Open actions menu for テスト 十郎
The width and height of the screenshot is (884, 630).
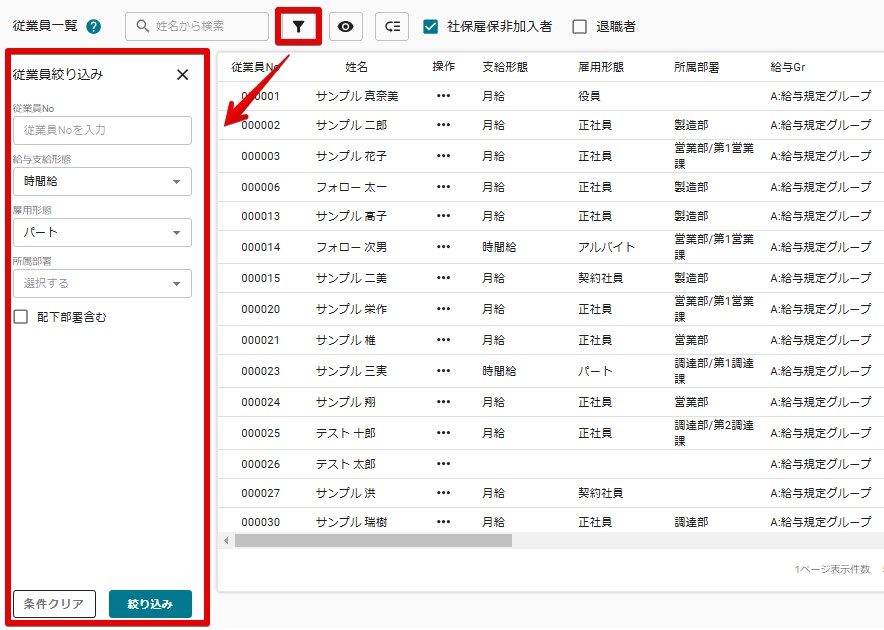pos(443,433)
